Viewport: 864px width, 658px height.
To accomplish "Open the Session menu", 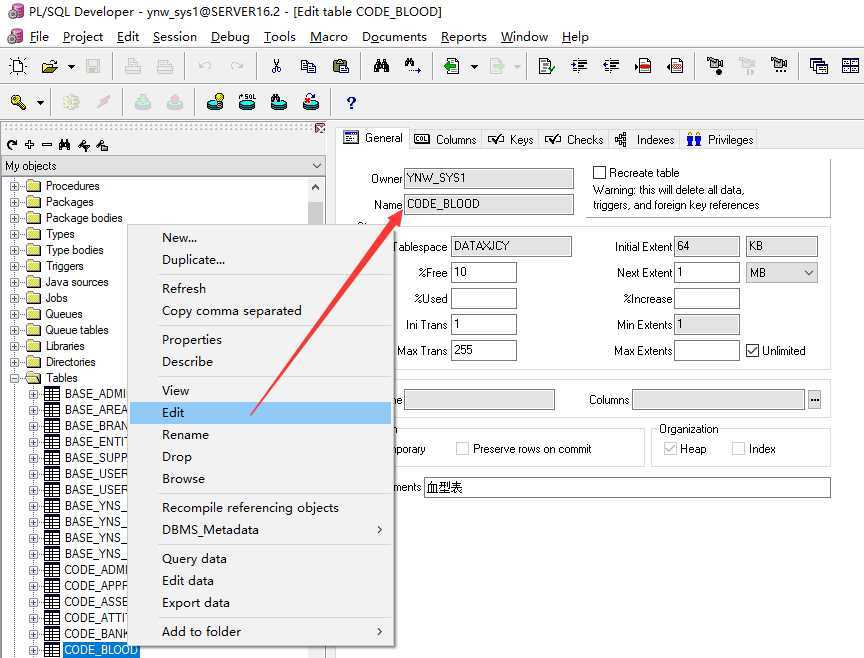I will click(x=175, y=36).
